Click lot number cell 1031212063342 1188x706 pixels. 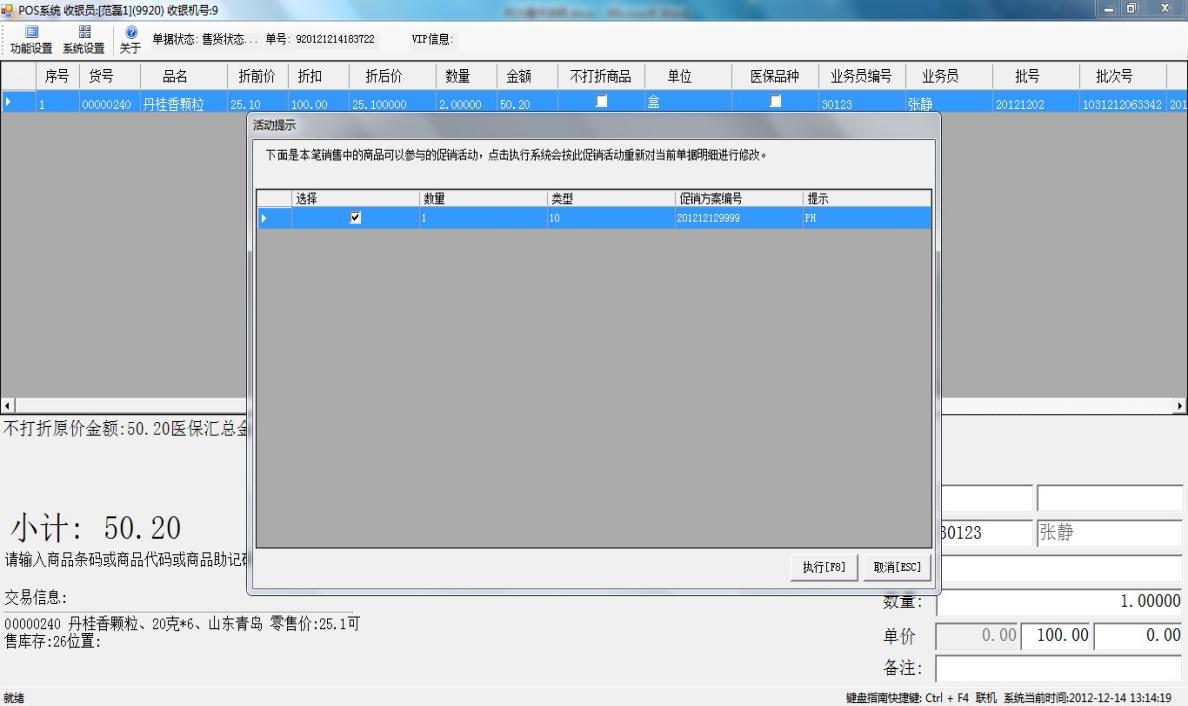[x=1123, y=102]
